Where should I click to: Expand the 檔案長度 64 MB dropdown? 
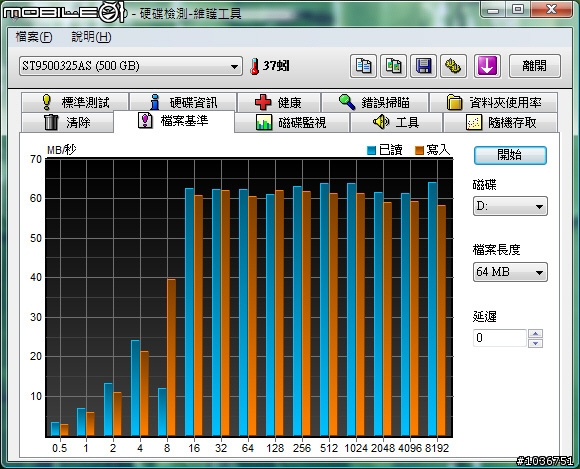click(510, 272)
